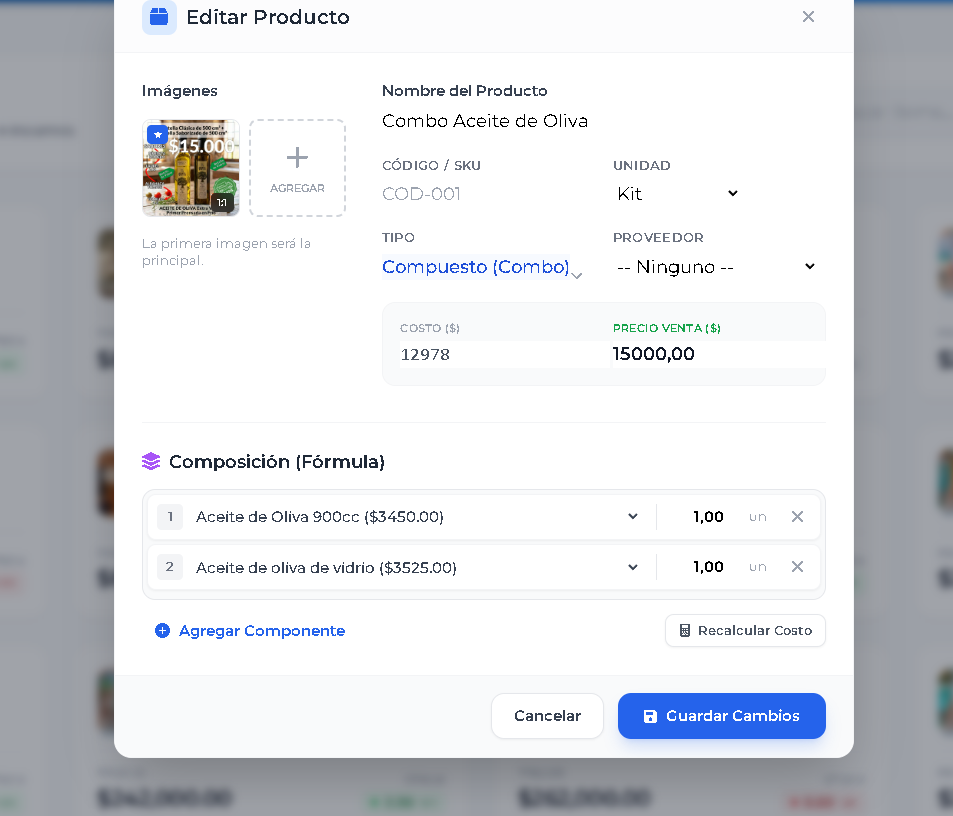Viewport: 953px width, 816px height.
Task: Click the calculator icon in Recalcular Costo
Action: point(685,630)
